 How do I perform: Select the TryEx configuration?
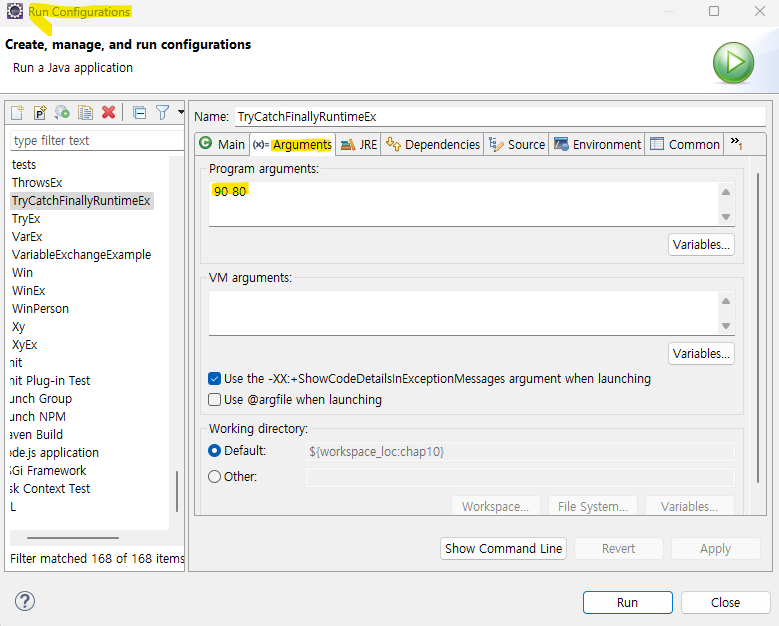26,219
